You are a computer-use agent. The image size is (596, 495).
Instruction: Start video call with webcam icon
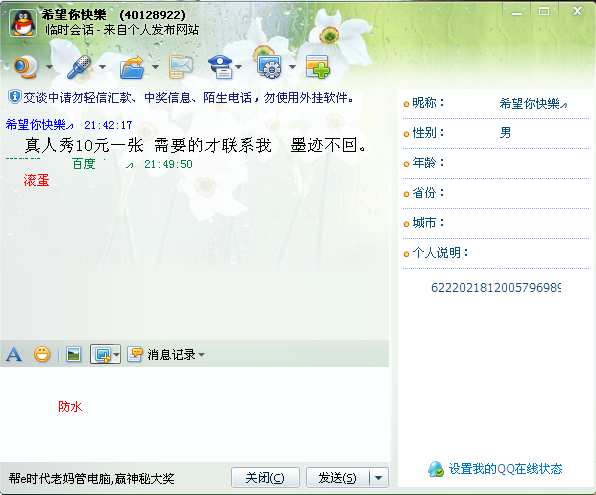tap(26, 67)
